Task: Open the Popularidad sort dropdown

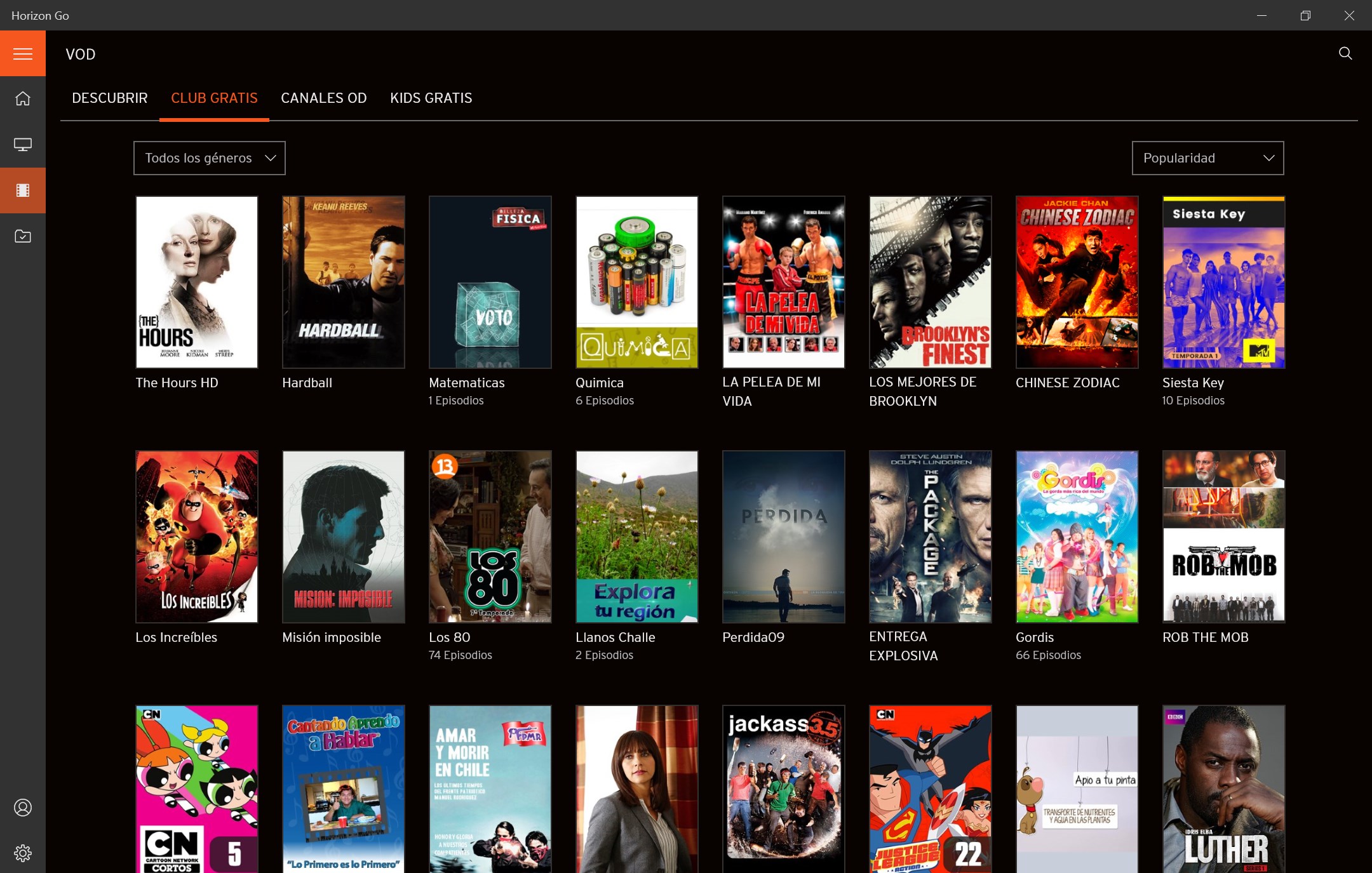Action: (x=1207, y=158)
